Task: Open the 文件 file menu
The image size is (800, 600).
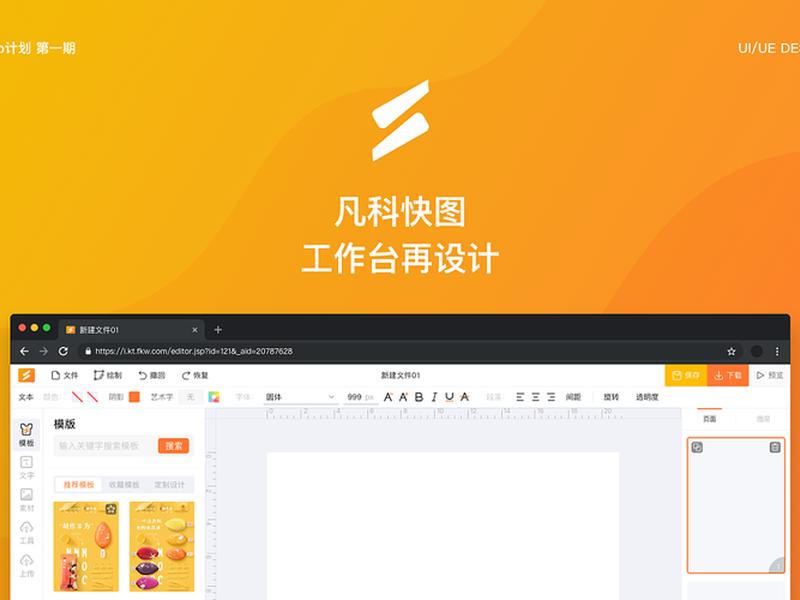Action: coord(64,375)
